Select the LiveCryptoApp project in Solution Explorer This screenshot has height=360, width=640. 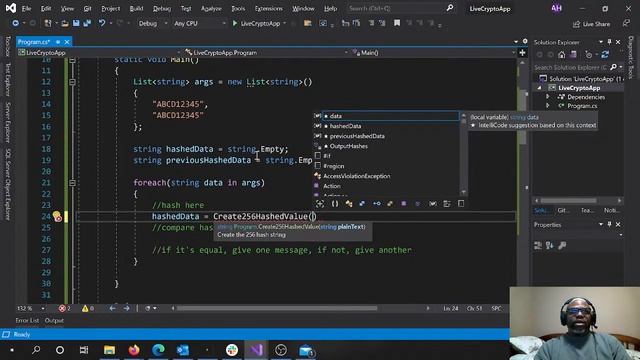click(579, 88)
